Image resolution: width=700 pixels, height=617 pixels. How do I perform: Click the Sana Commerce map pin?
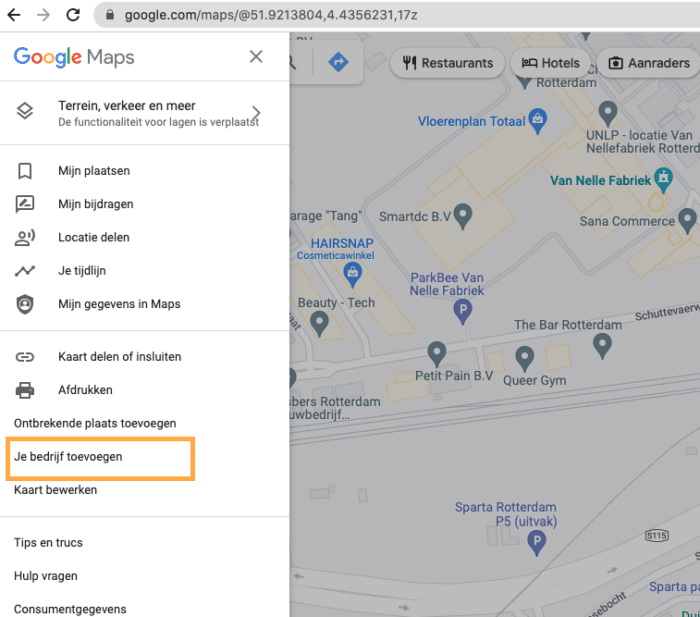(x=688, y=220)
